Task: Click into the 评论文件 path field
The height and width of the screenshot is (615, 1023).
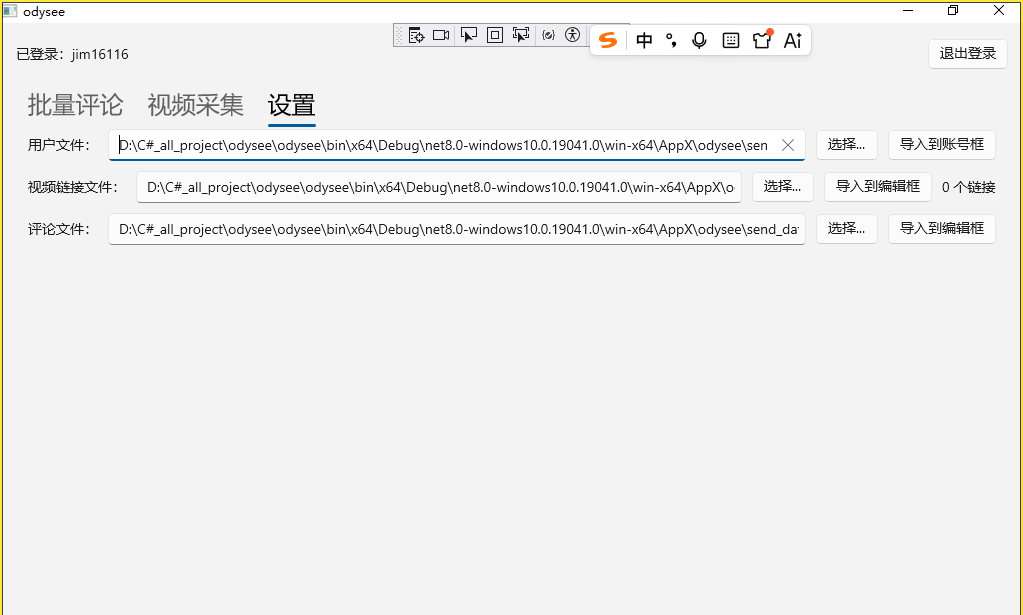Action: pos(457,229)
